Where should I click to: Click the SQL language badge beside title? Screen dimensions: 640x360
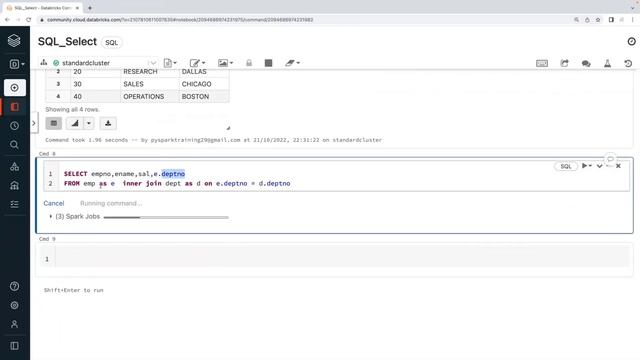click(x=111, y=42)
